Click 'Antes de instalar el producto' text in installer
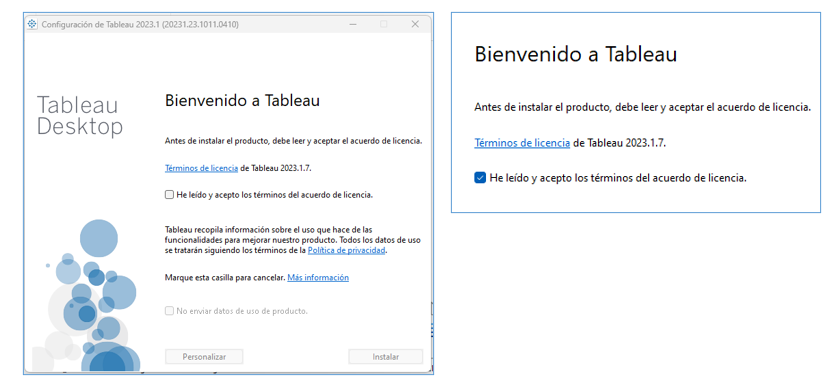Image resolution: width=833 pixels, height=380 pixels. point(294,141)
